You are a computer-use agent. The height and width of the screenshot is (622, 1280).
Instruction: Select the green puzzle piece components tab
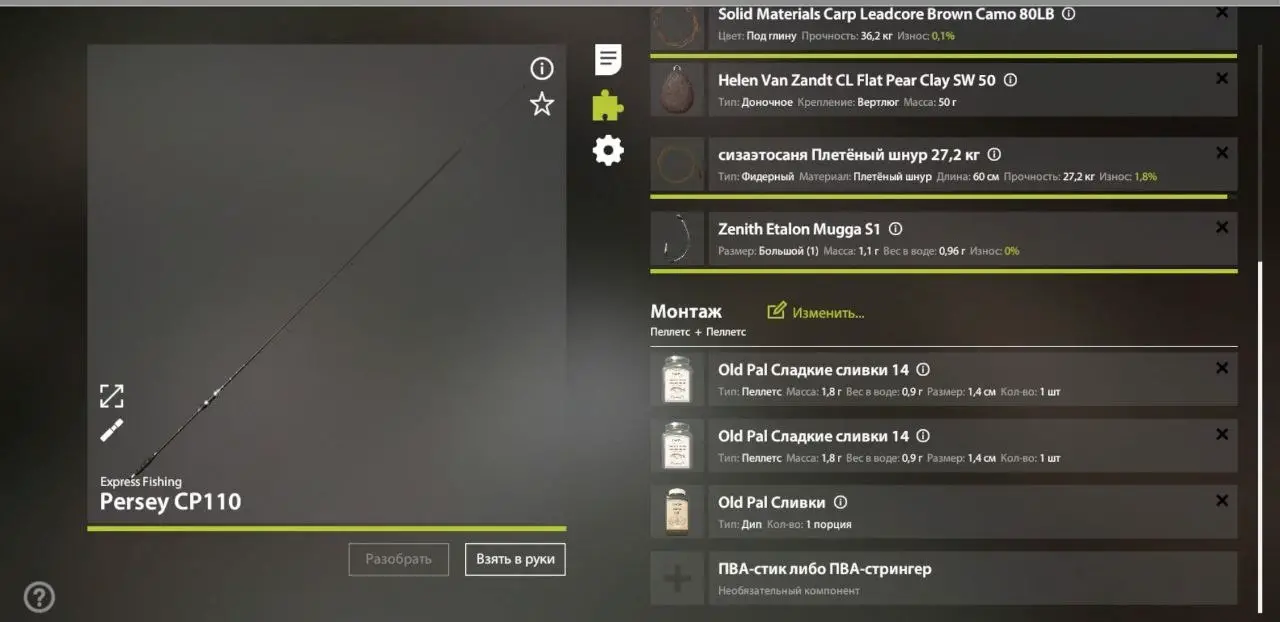[608, 105]
